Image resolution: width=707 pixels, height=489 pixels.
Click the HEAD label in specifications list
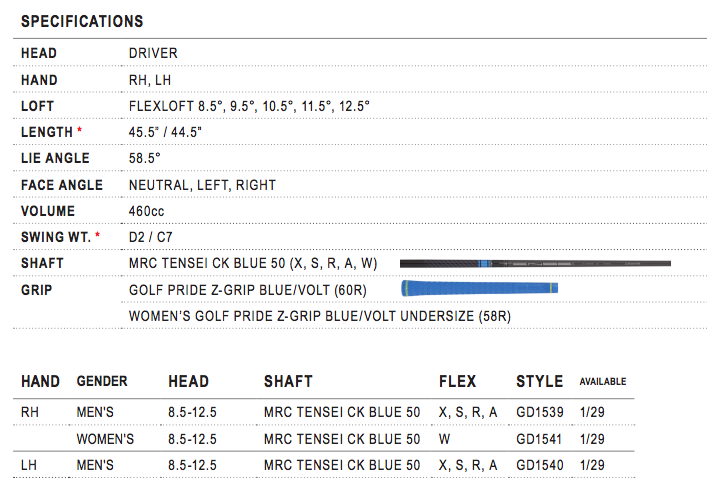click(39, 53)
